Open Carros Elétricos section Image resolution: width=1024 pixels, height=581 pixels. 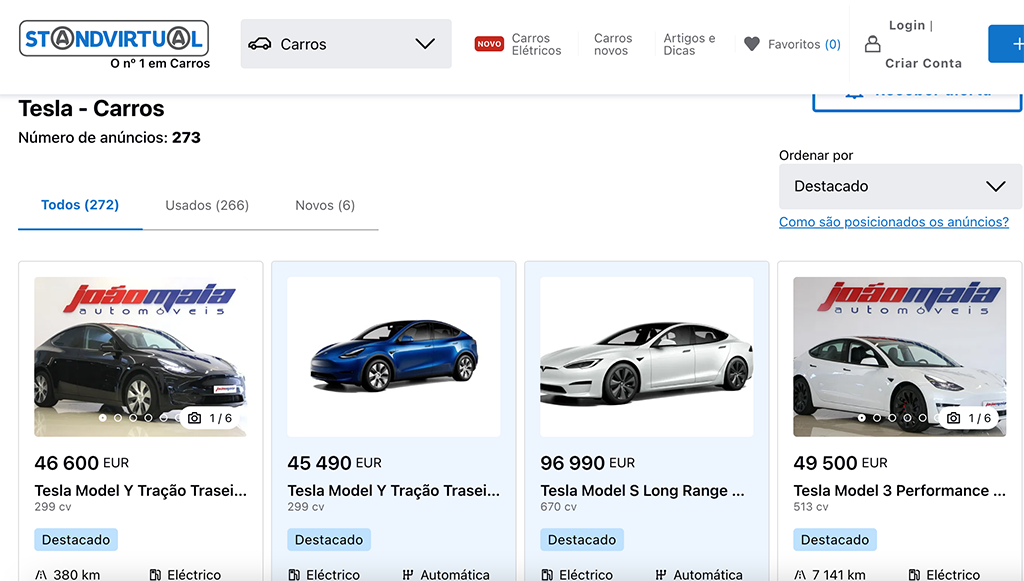click(x=536, y=44)
